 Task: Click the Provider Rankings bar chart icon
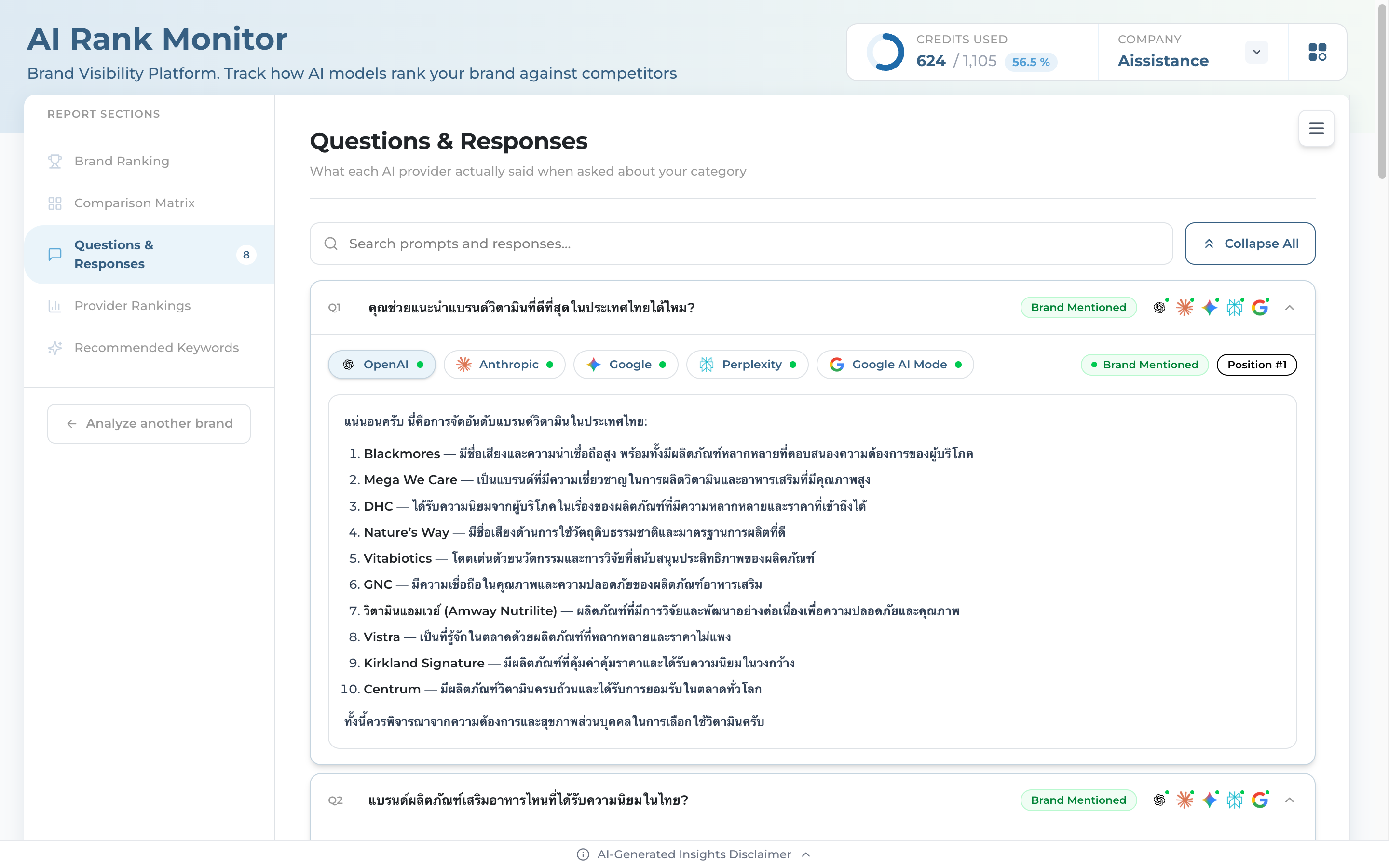[x=55, y=306]
